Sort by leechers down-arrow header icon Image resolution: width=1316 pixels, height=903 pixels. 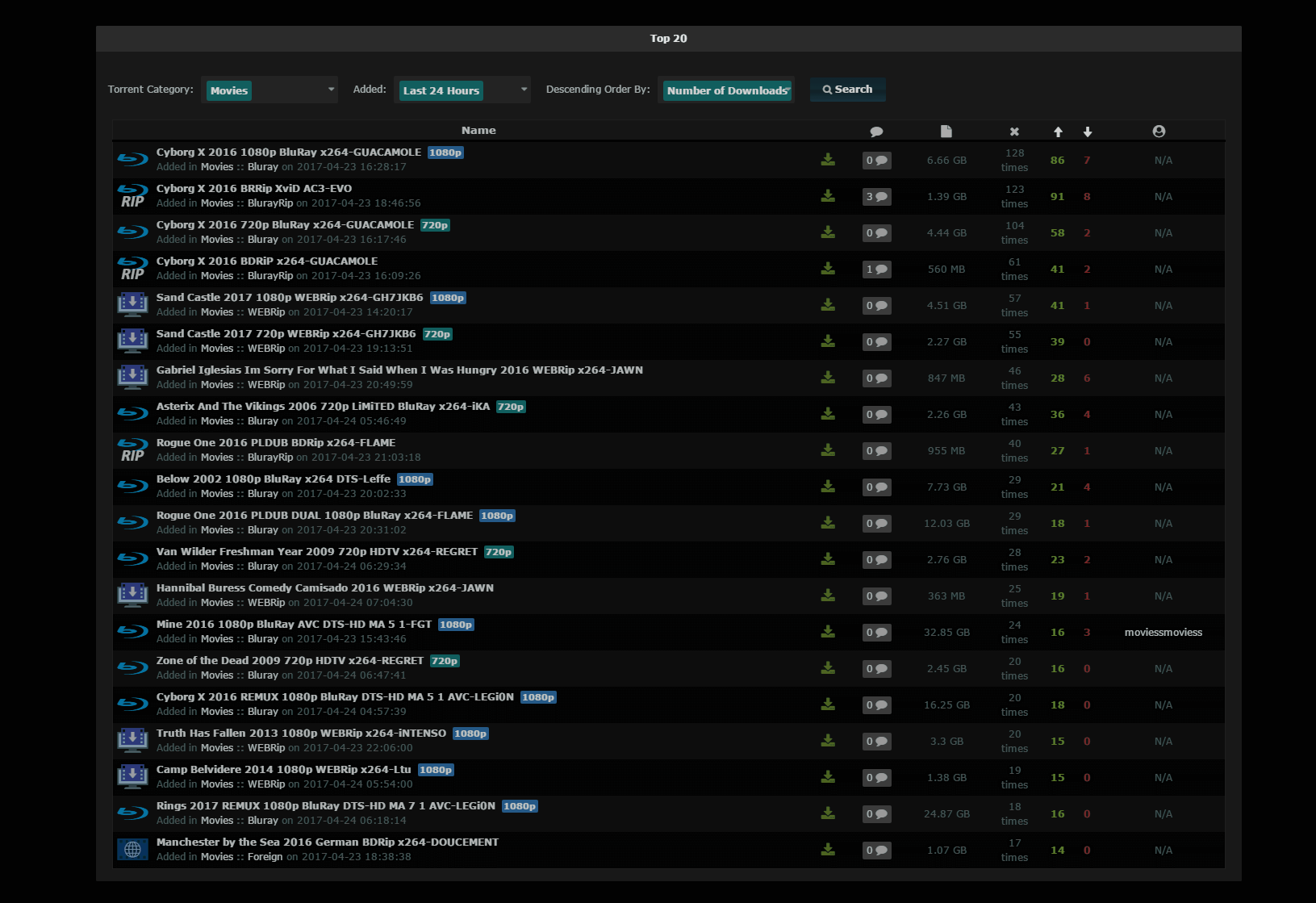(1088, 132)
